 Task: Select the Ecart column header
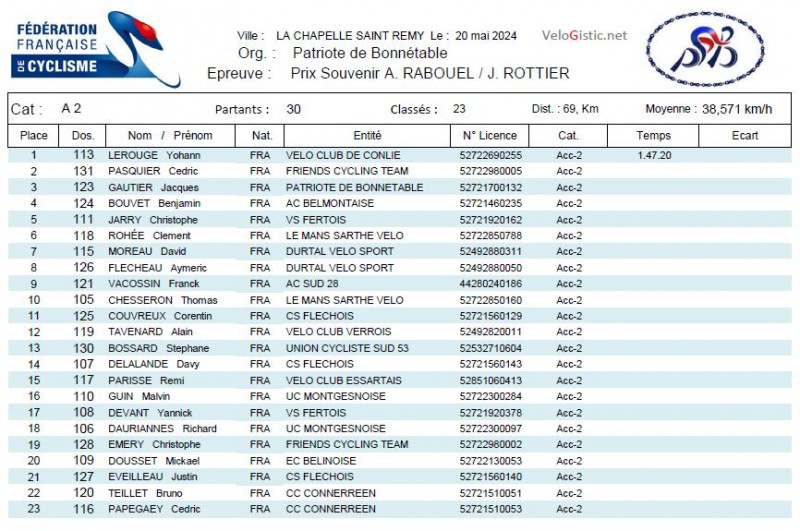[745, 135]
